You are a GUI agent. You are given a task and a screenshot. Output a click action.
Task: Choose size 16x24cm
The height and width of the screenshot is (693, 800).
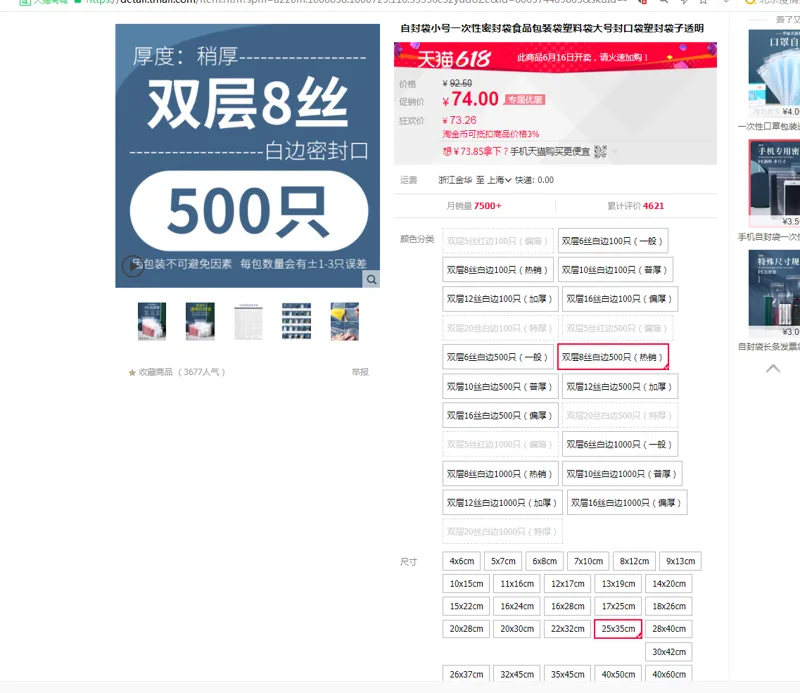[517, 606]
